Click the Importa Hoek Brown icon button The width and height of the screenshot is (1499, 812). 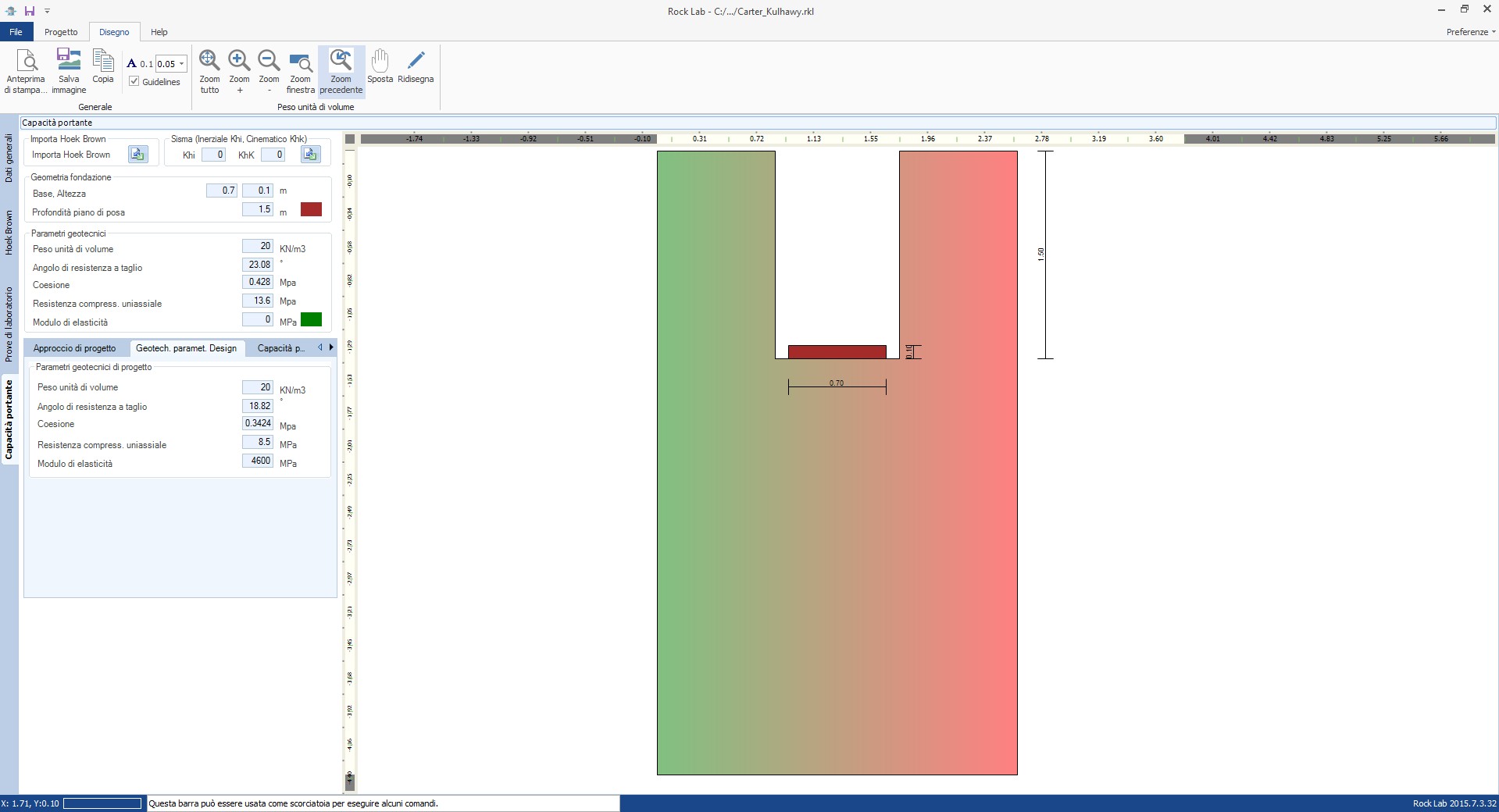pyautogui.click(x=138, y=155)
